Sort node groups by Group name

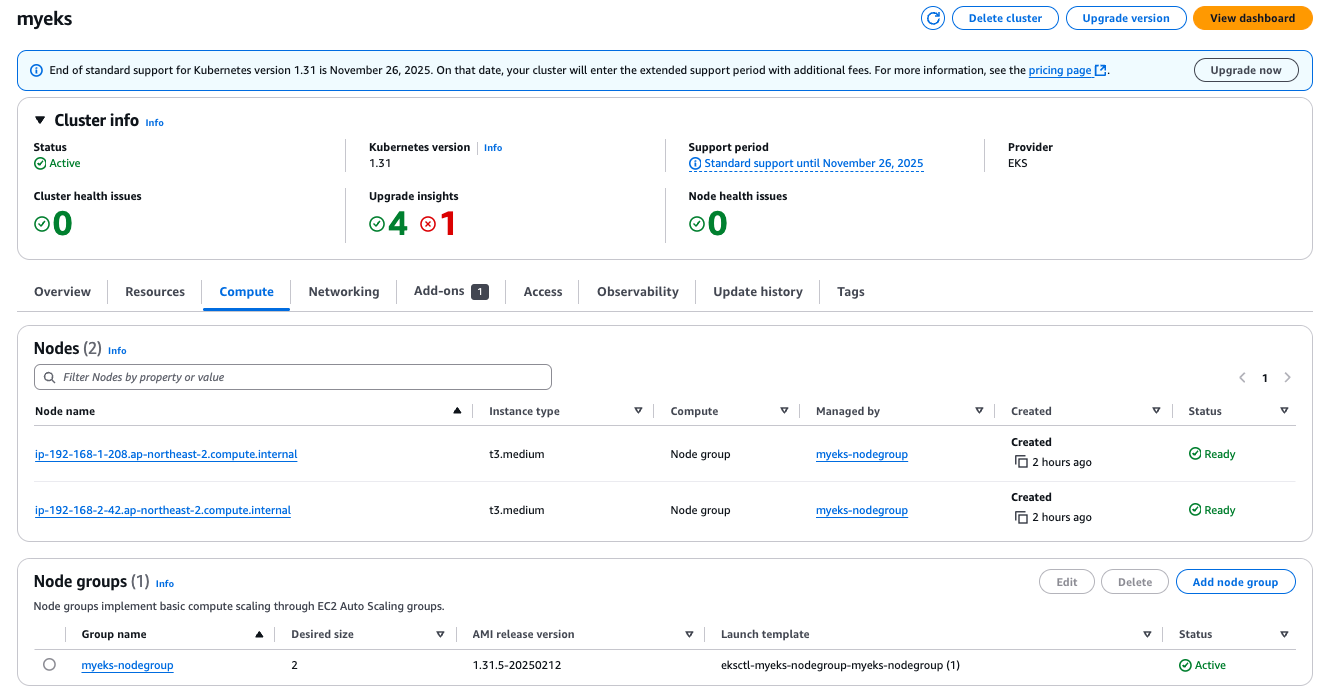[259, 634]
